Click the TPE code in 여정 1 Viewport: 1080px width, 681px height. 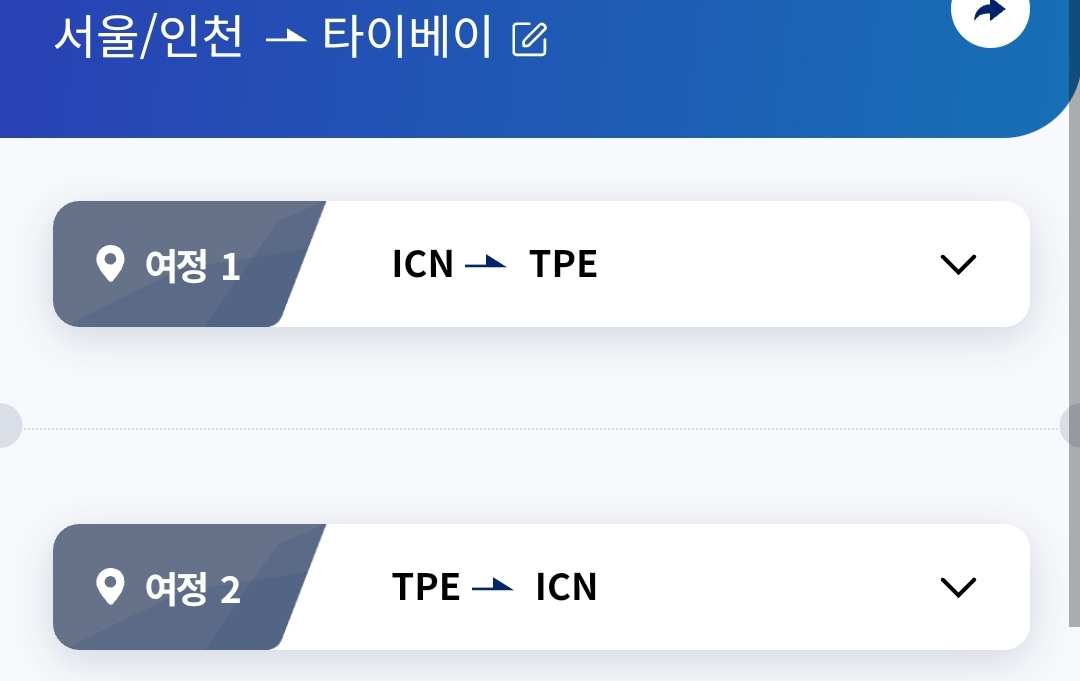click(563, 264)
